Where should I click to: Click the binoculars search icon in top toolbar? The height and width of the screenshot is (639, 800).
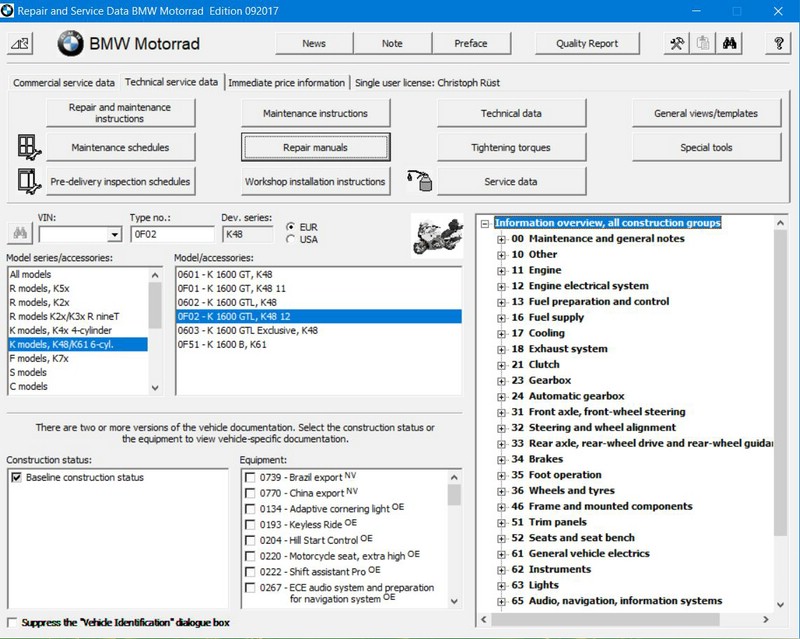point(730,43)
